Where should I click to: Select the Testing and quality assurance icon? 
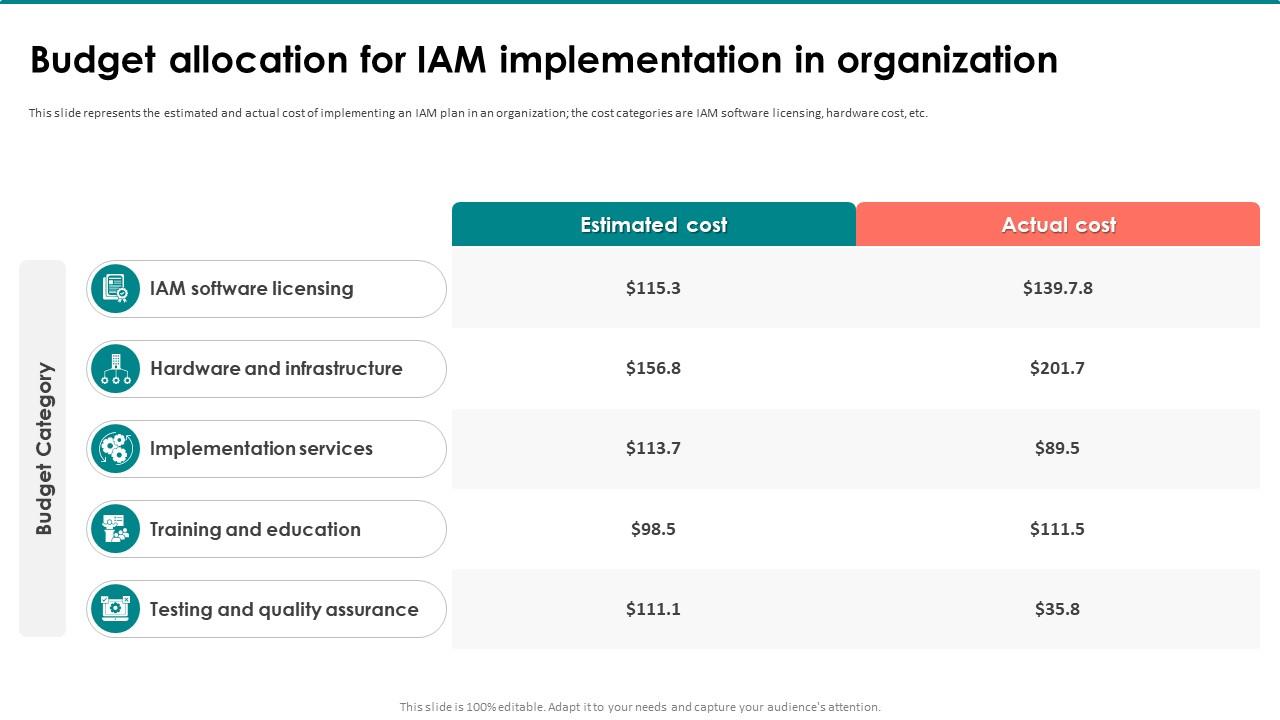(x=115, y=609)
